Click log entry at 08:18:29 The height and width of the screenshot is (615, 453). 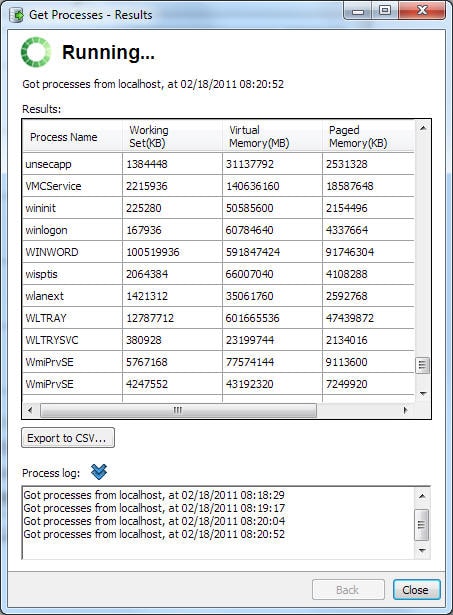154,495
